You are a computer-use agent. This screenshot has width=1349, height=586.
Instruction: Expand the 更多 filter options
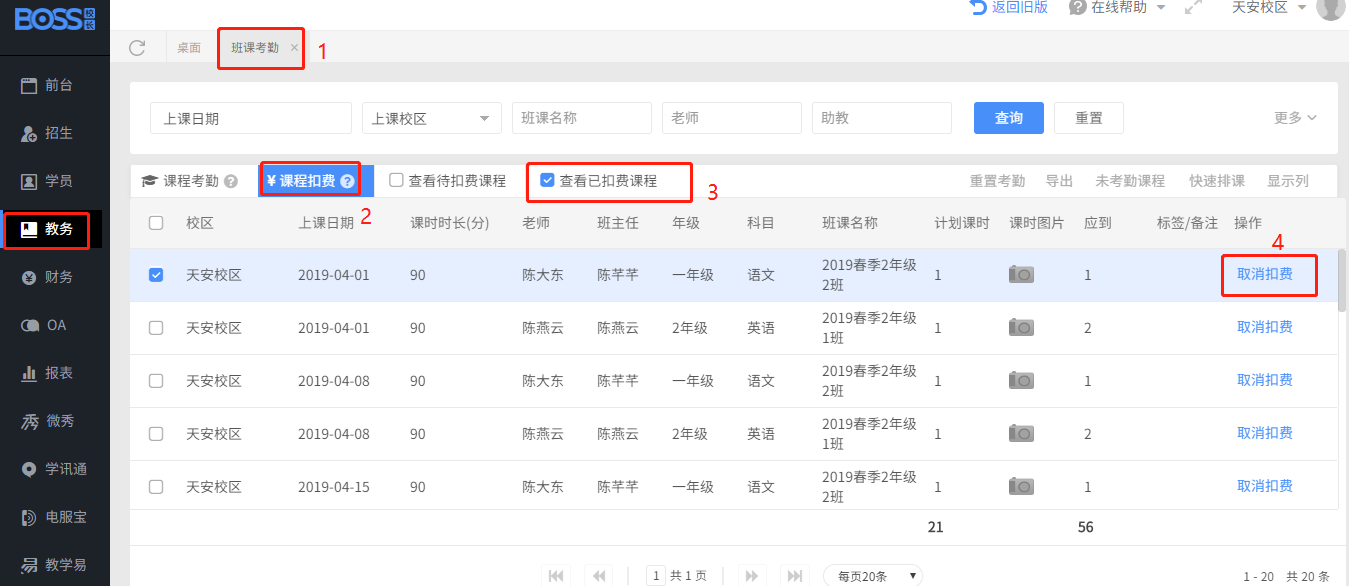click(x=1295, y=118)
